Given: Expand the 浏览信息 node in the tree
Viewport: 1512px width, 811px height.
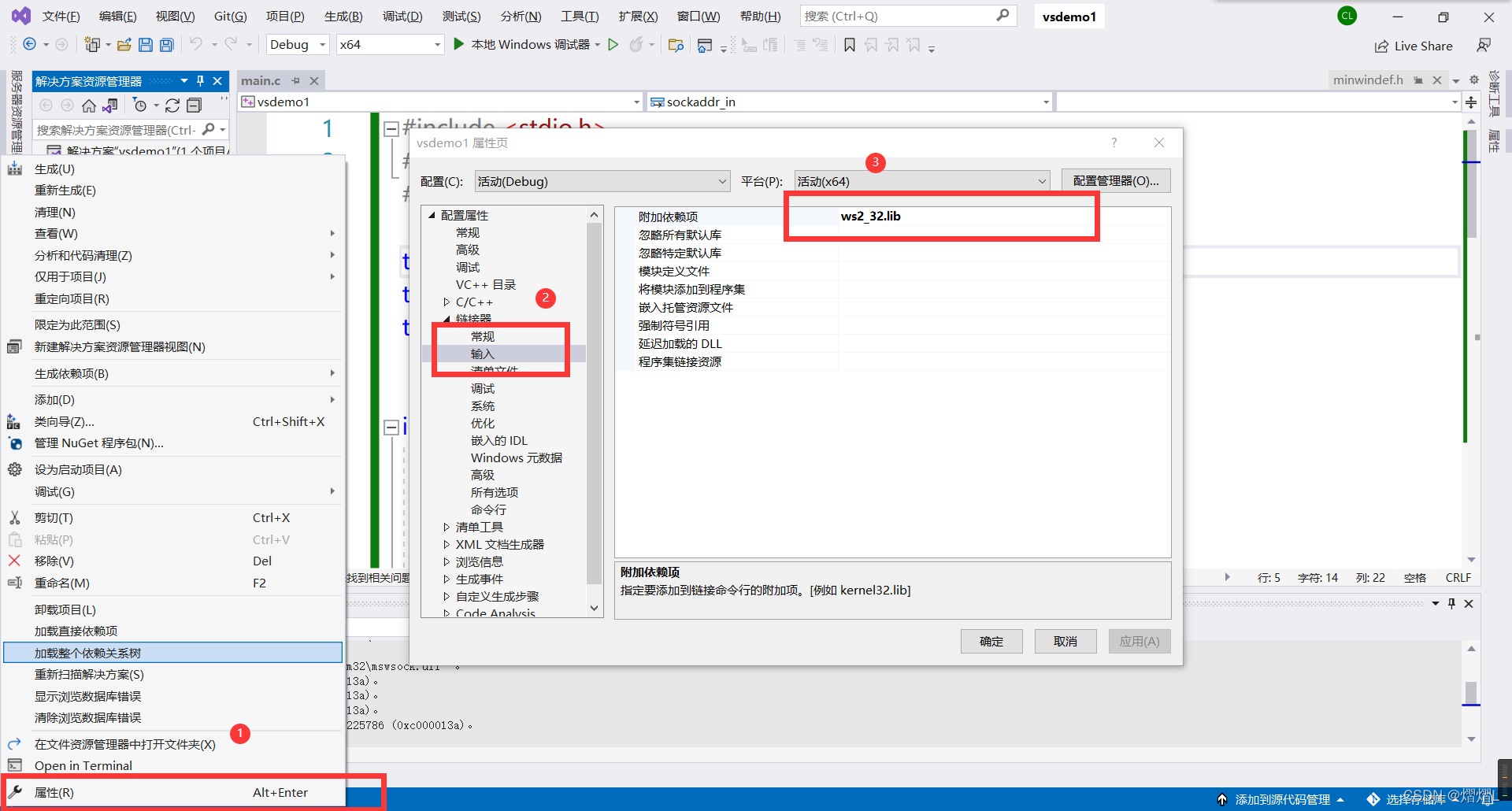Looking at the screenshot, I should [447, 562].
